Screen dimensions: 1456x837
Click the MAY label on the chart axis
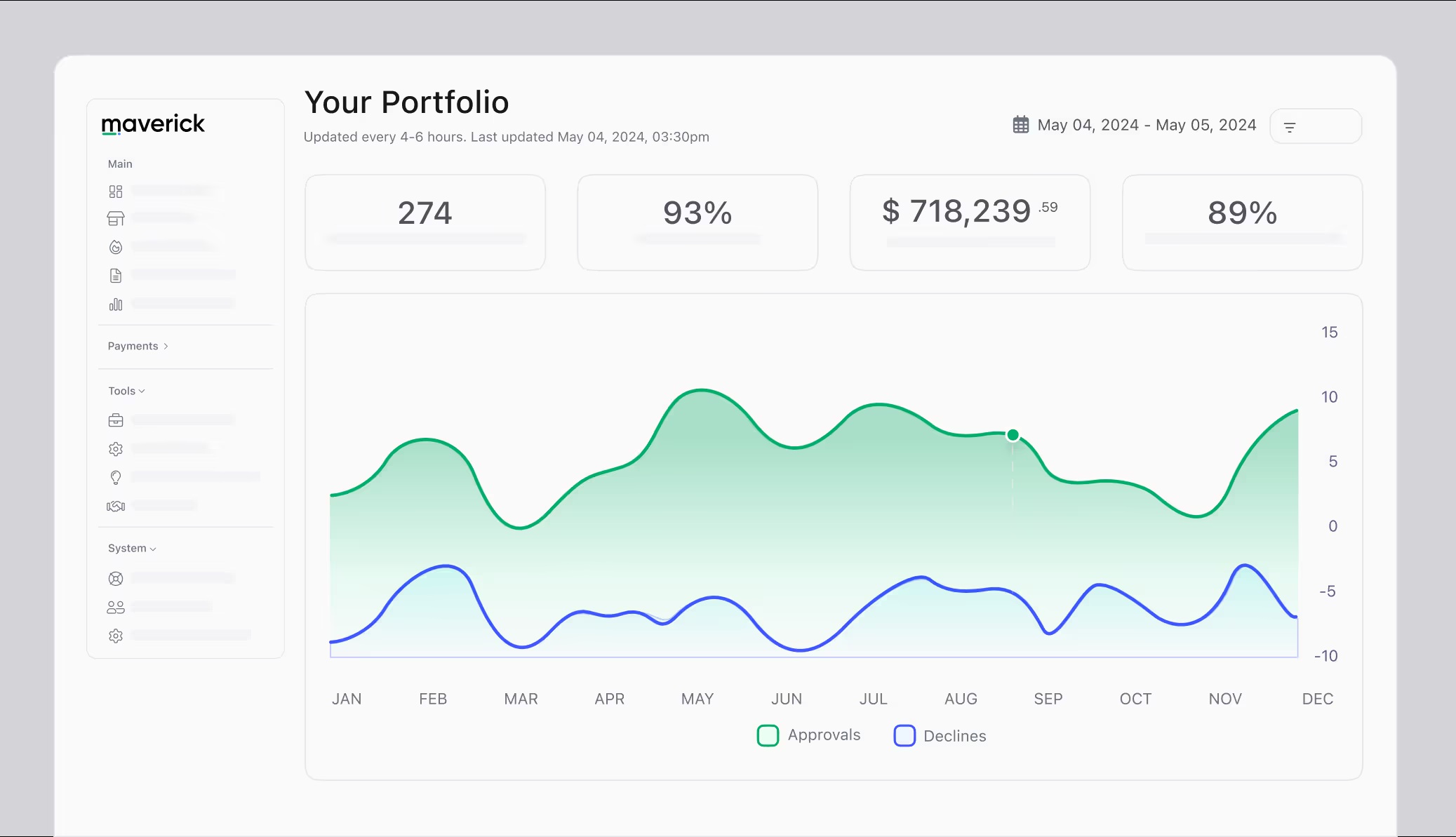point(697,699)
